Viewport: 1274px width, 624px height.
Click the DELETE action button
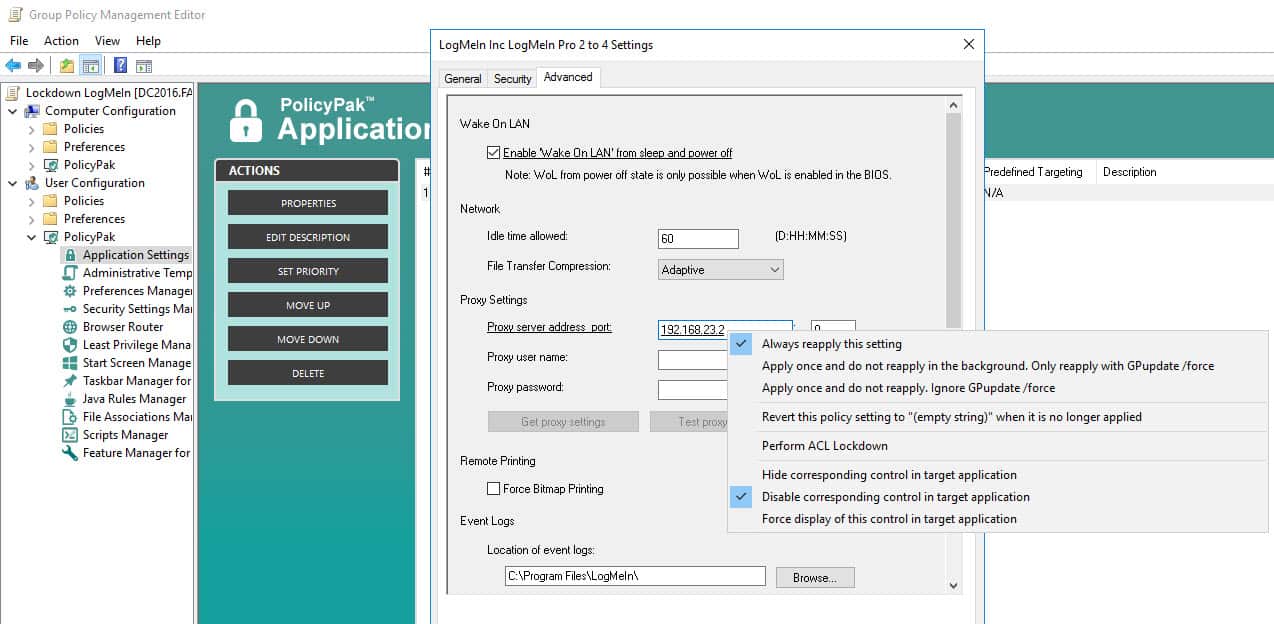tap(308, 373)
